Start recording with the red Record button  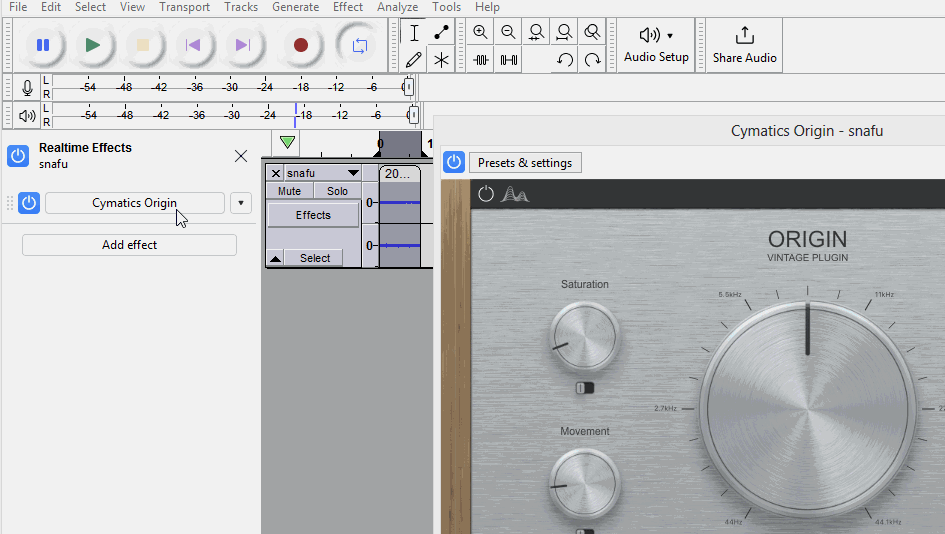[301, 45]
